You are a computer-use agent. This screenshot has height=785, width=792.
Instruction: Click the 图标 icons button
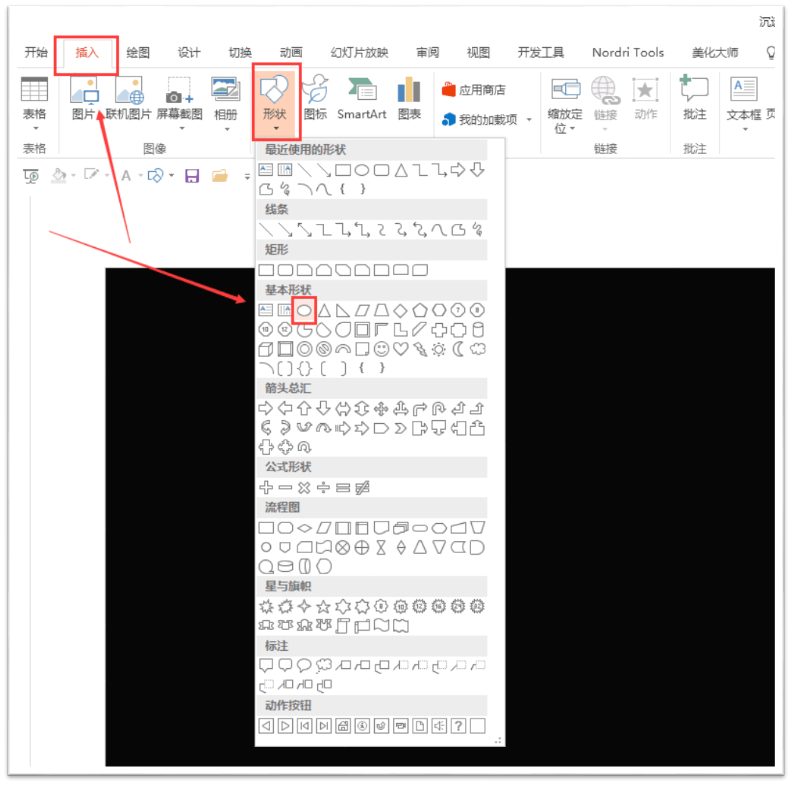click(x=315, y=99)
